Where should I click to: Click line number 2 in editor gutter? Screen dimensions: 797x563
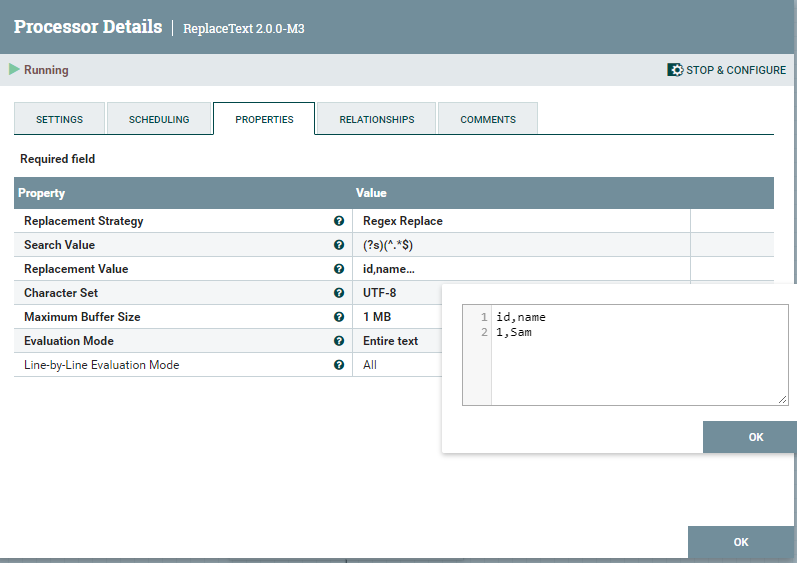[484, 332]
